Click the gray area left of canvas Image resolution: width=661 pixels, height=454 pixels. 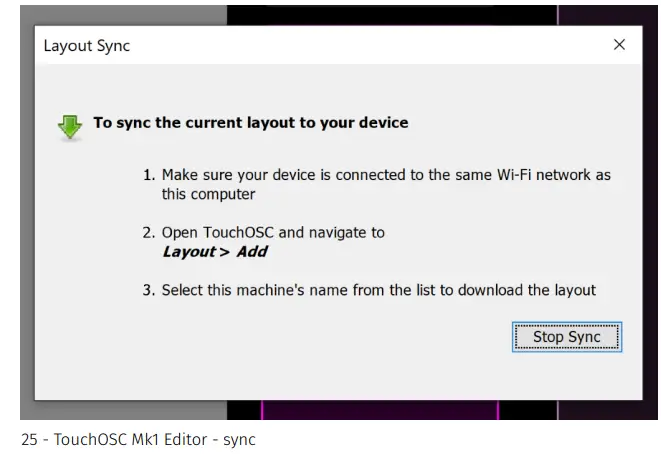120,14
